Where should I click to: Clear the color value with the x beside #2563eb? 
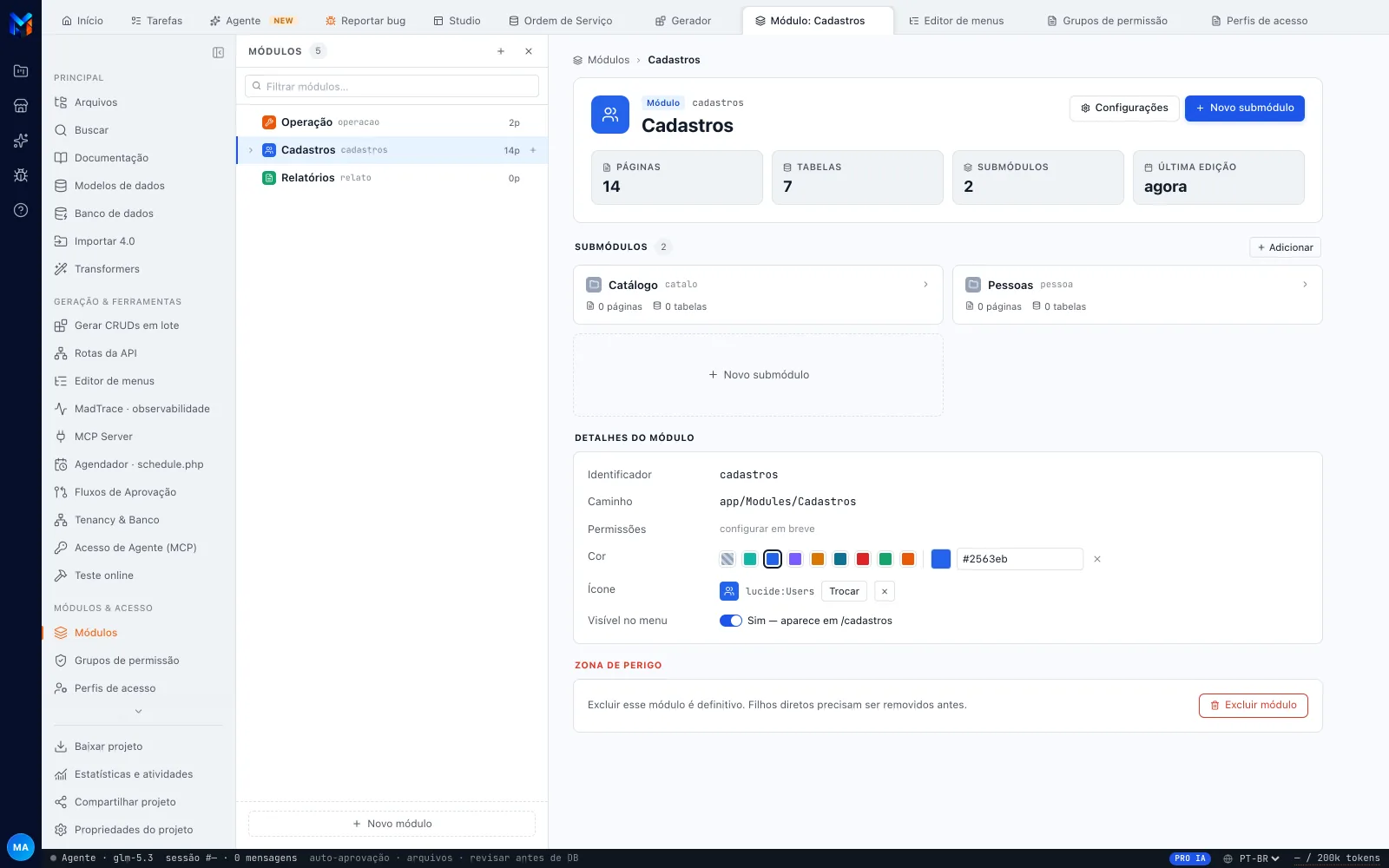pyautogui.click(x=1097, y=559)
